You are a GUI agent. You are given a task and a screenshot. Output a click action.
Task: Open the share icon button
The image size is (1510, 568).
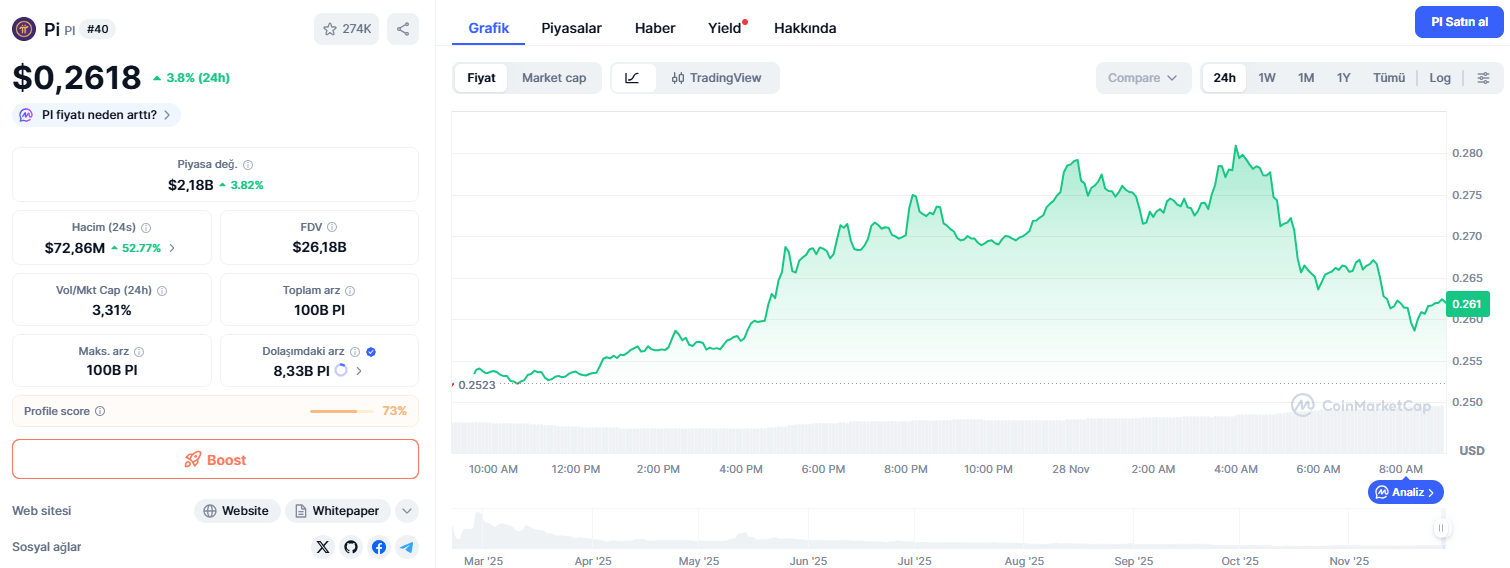403,29
